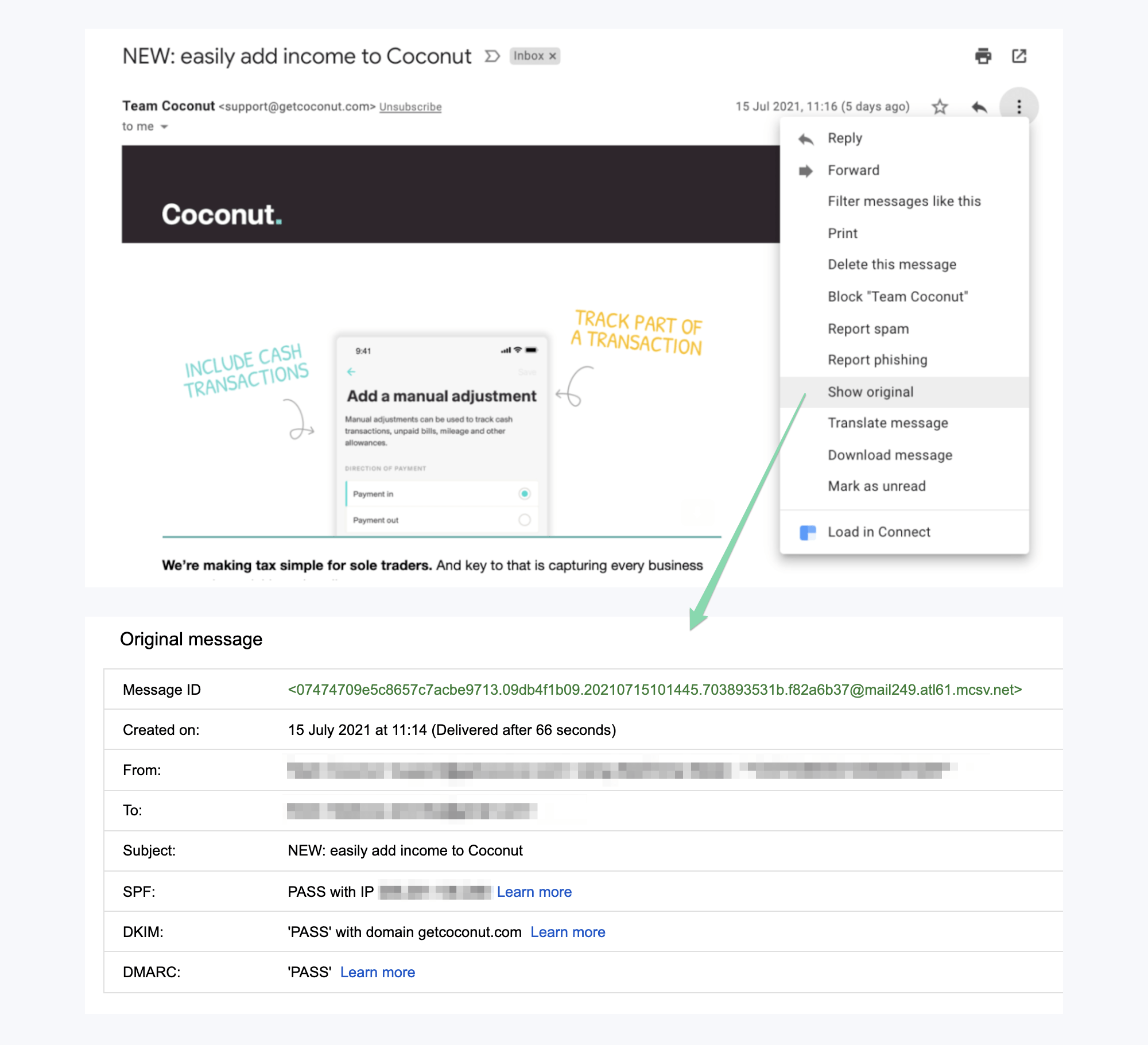Screen dimensions: 1148x1045
Task: Click 'PASS' with domain getcoconut.com text
Action: [x=405, y=932]
